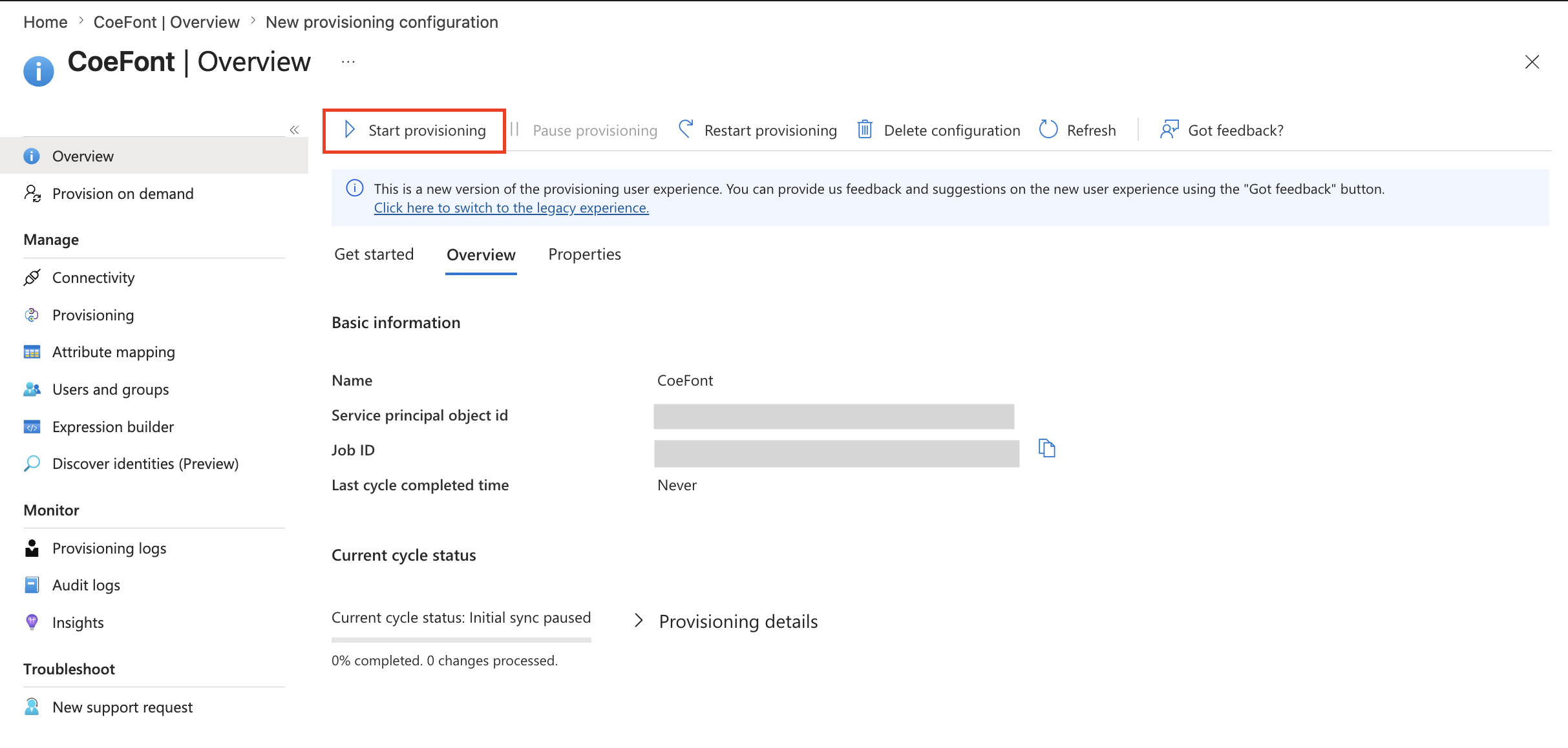Click the 'CoeFont' name value
The width and height of the screenshot is (1568, 748).
tap(685, 380)
